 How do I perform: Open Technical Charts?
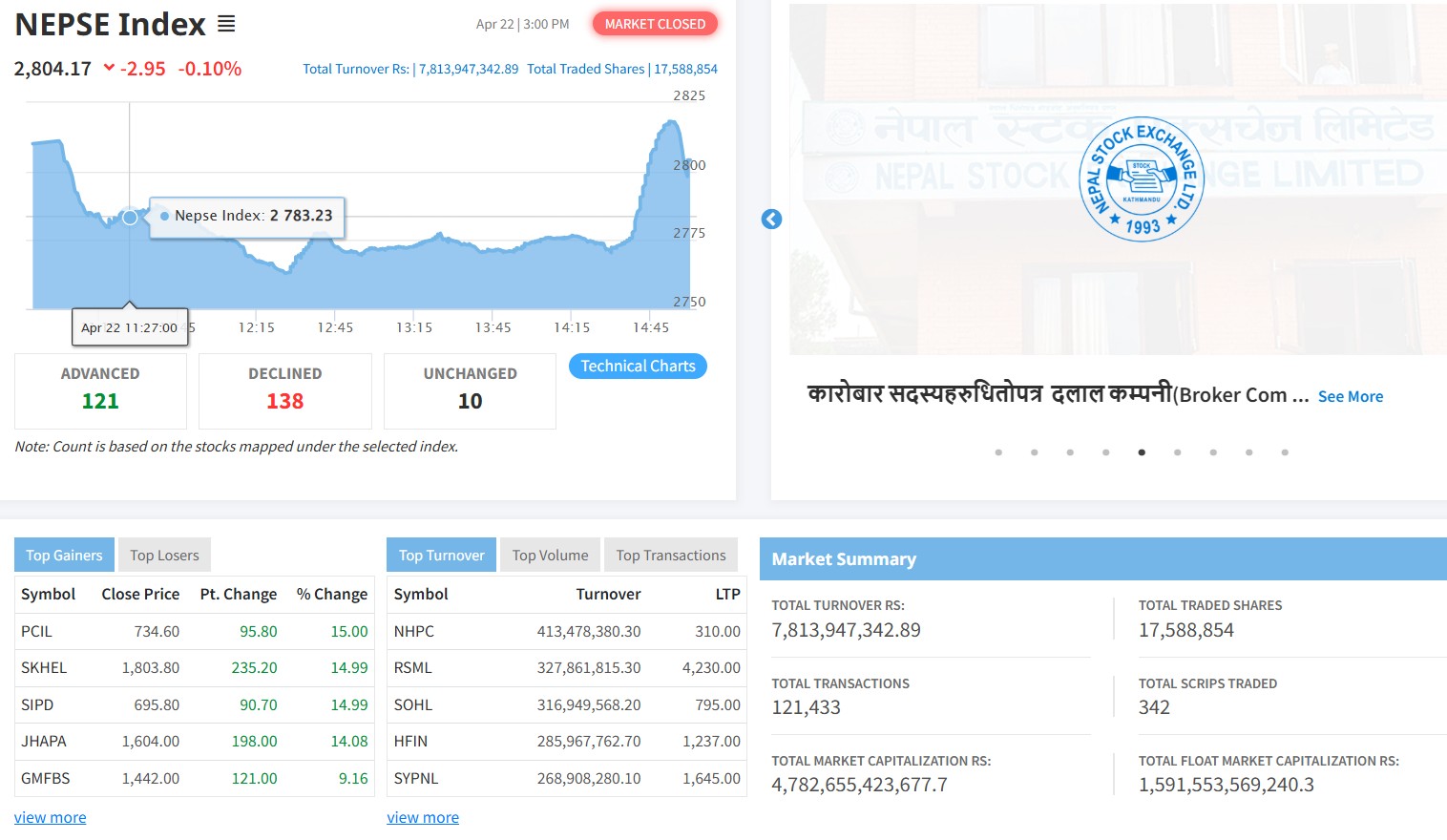tap(638, 367)
